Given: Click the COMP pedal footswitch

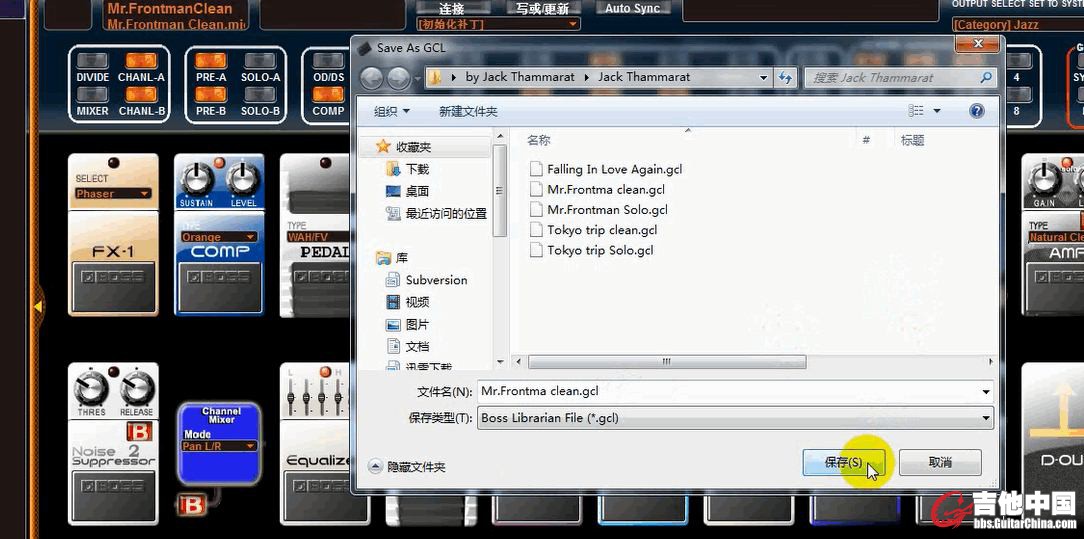Looking at the screenshot, I should coord(219,286).
